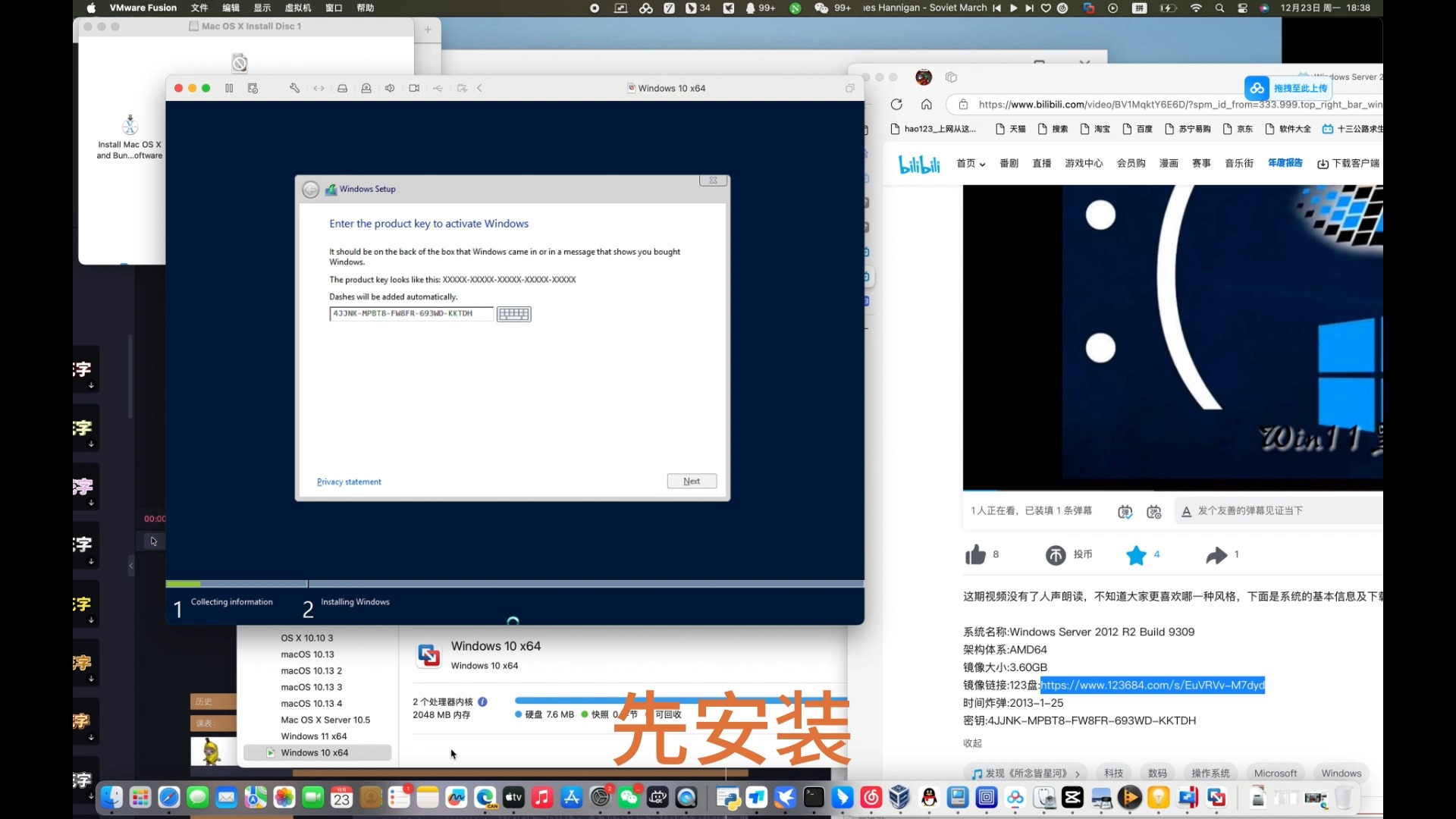
Task: Pause the VM with the suspend toolbar icon
Action: point(229,88)
